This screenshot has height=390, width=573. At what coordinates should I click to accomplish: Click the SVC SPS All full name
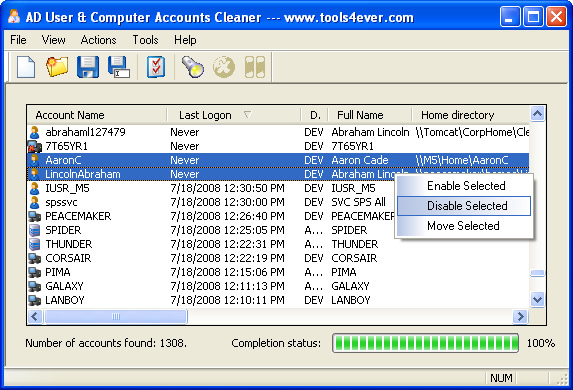358,202
